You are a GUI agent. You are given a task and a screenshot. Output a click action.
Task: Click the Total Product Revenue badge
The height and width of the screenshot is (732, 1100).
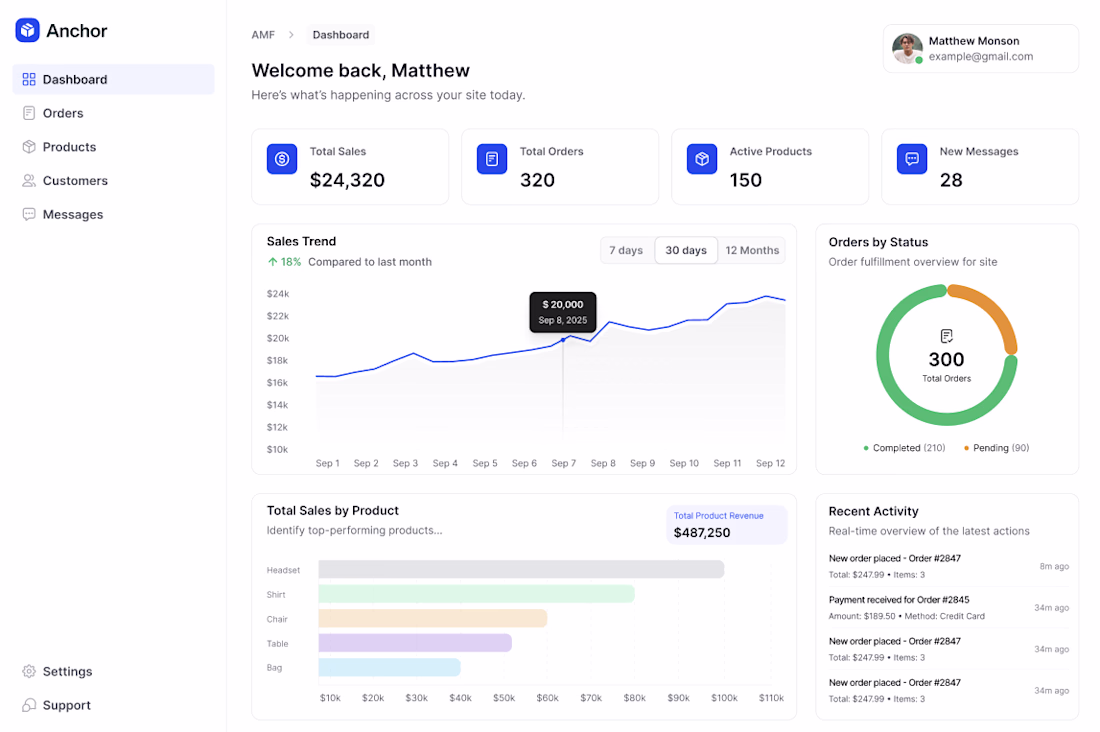726,524
